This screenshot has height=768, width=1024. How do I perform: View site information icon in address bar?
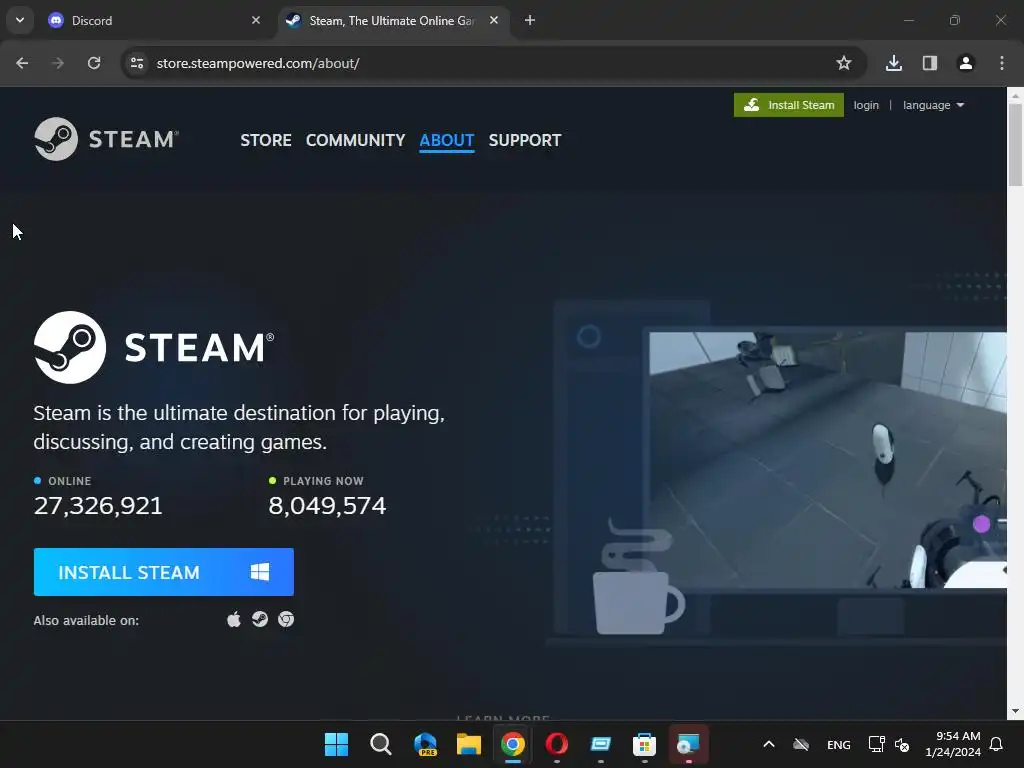pos(137,63)
